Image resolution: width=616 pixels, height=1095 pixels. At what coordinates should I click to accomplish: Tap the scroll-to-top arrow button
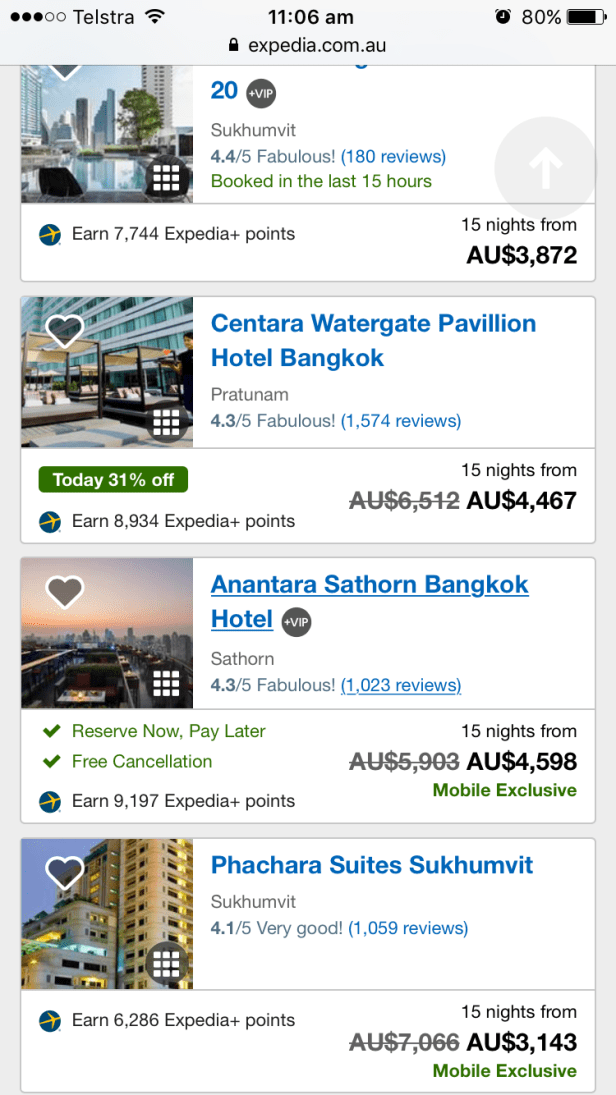click(x=545, y=169)
